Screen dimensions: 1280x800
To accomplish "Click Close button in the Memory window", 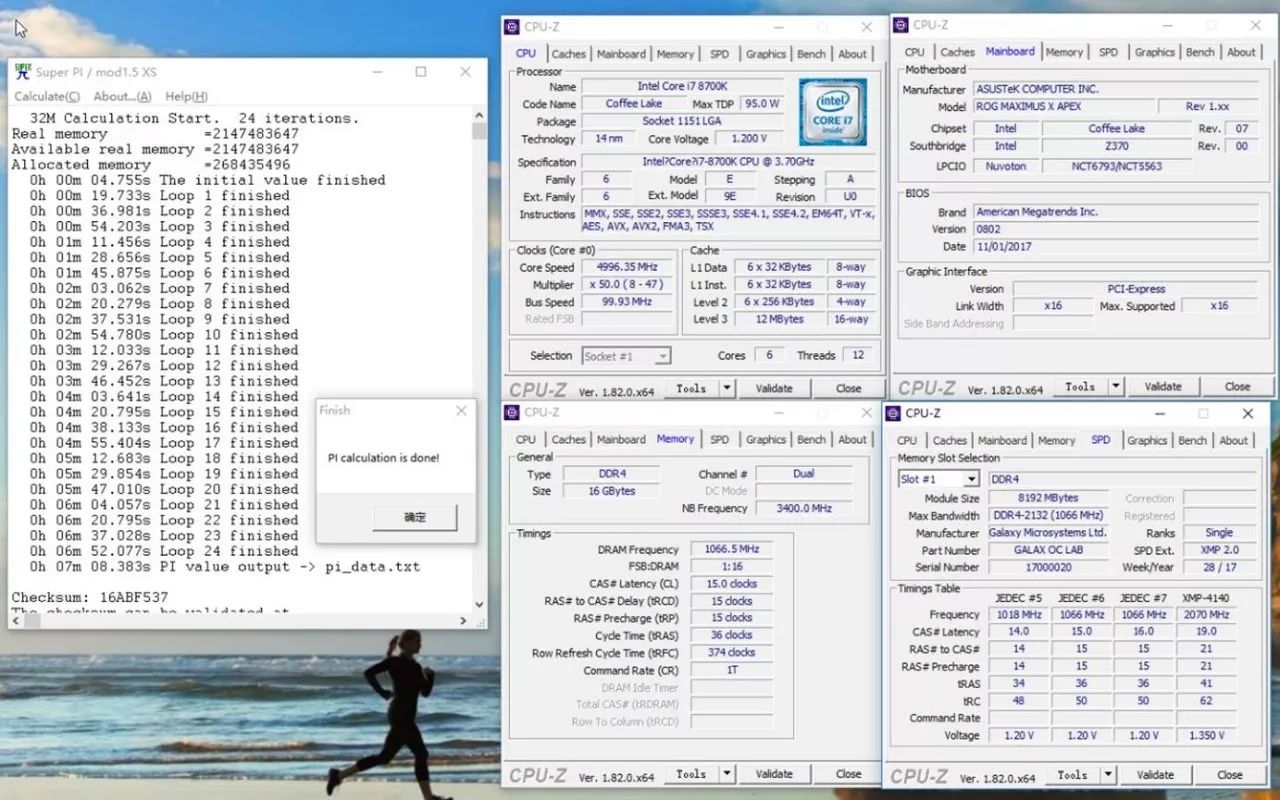I will click(848, 774).
